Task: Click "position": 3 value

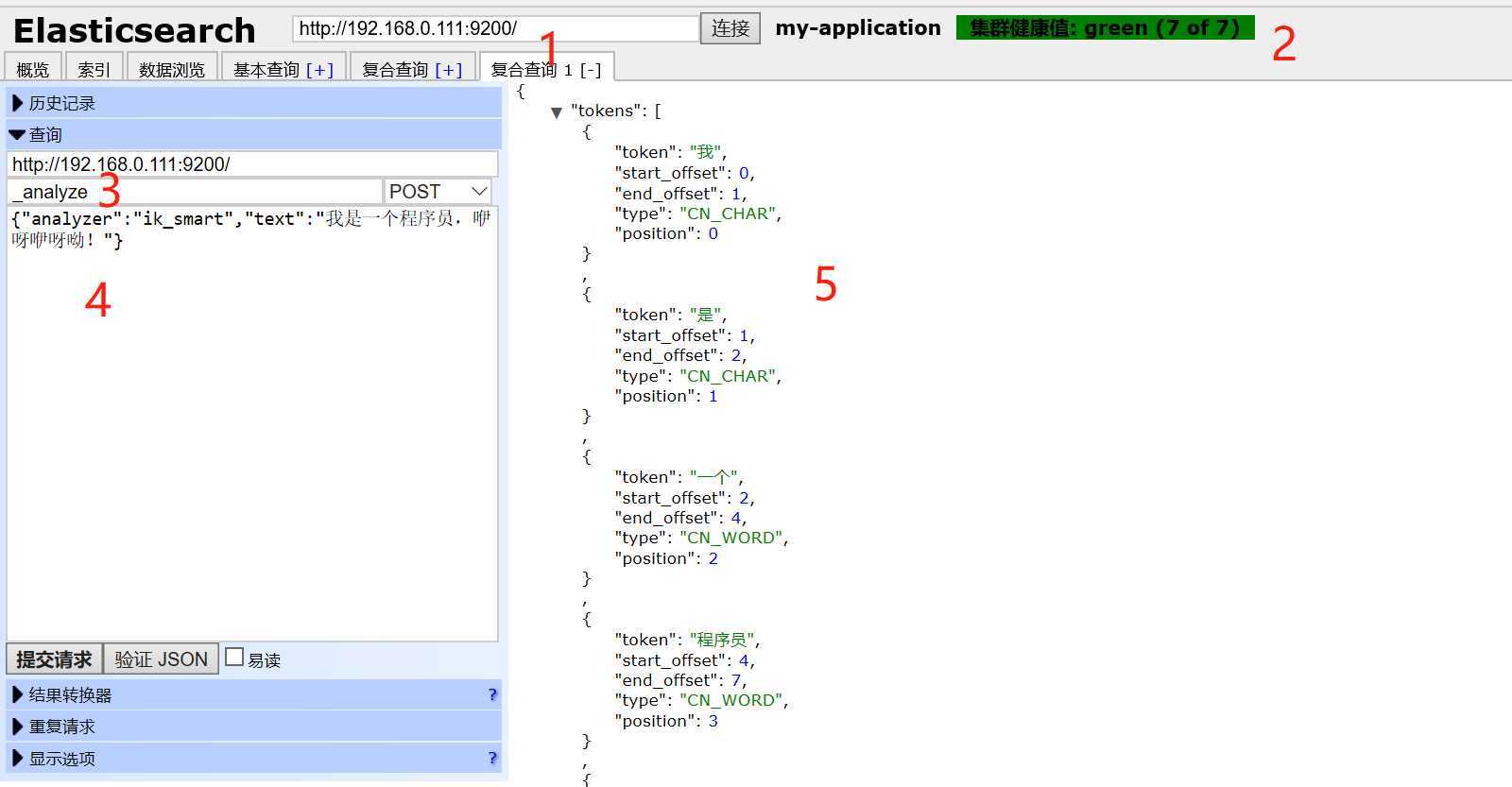Action: [713, 721]
